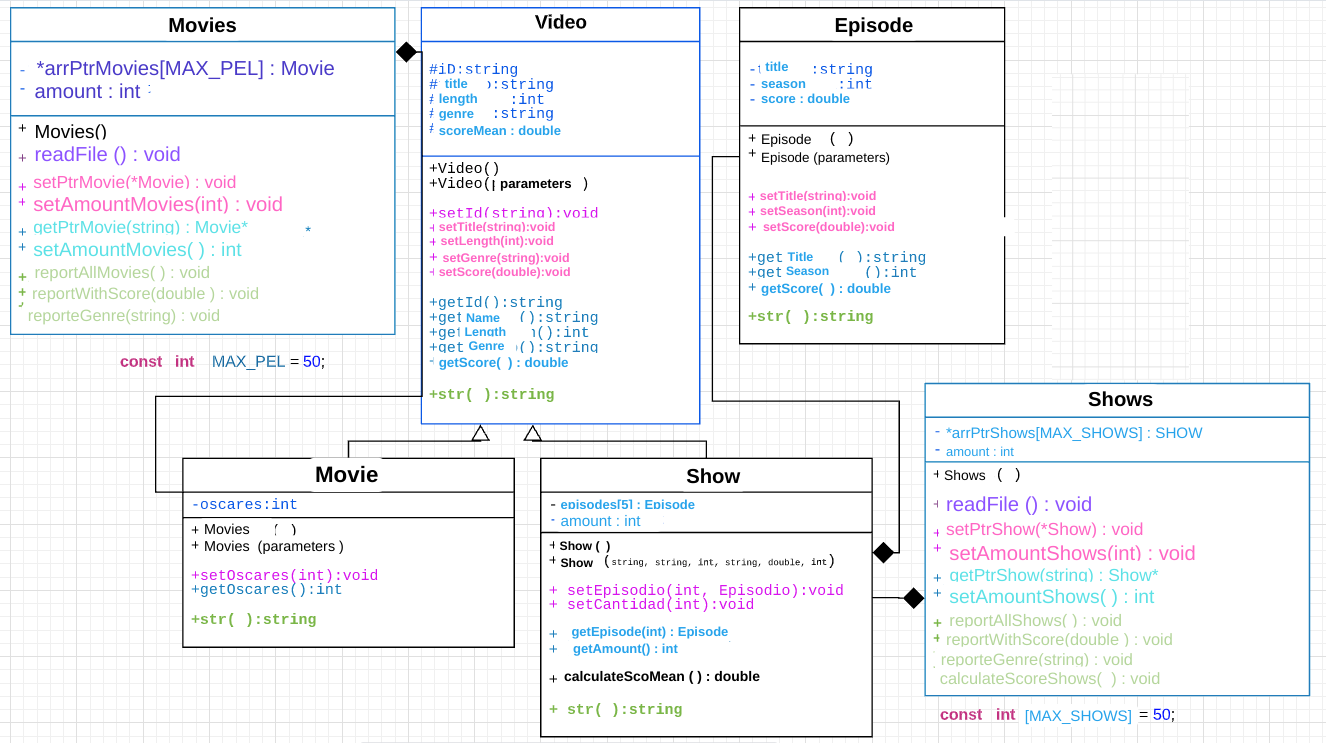Select 'setPtrMovie(*Movie) : void' method
Image resolution: width=1326 pixels, height=743 pixels.
134,182
